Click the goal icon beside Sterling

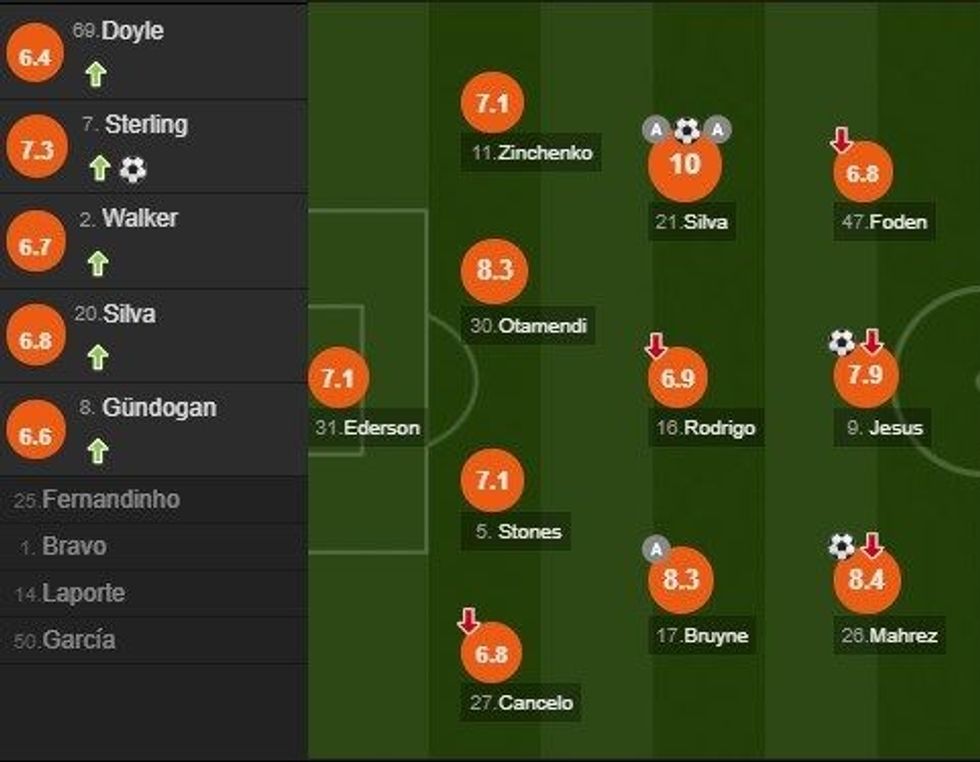pos(133,170)
